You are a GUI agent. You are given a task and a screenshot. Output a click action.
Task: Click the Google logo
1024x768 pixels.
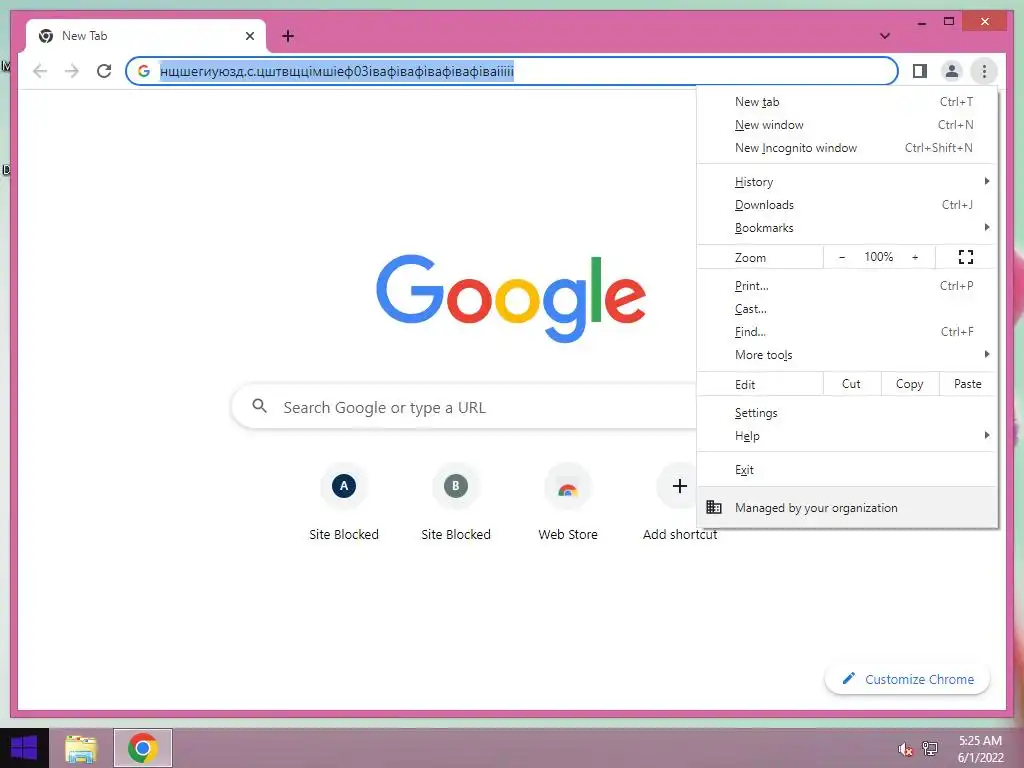click(511, 298)
